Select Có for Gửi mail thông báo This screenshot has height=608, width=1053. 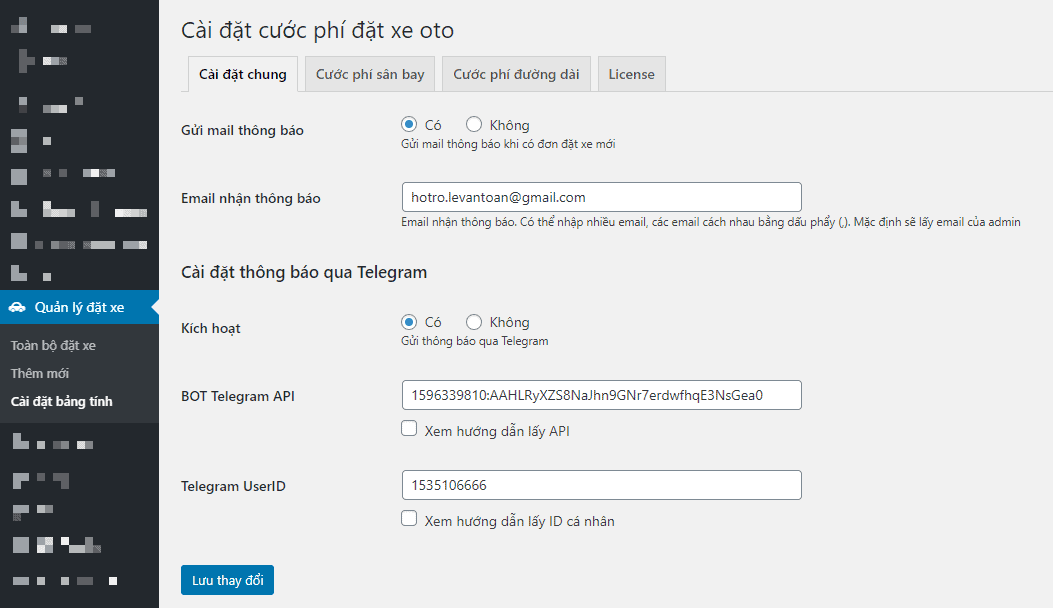[410, 124]
